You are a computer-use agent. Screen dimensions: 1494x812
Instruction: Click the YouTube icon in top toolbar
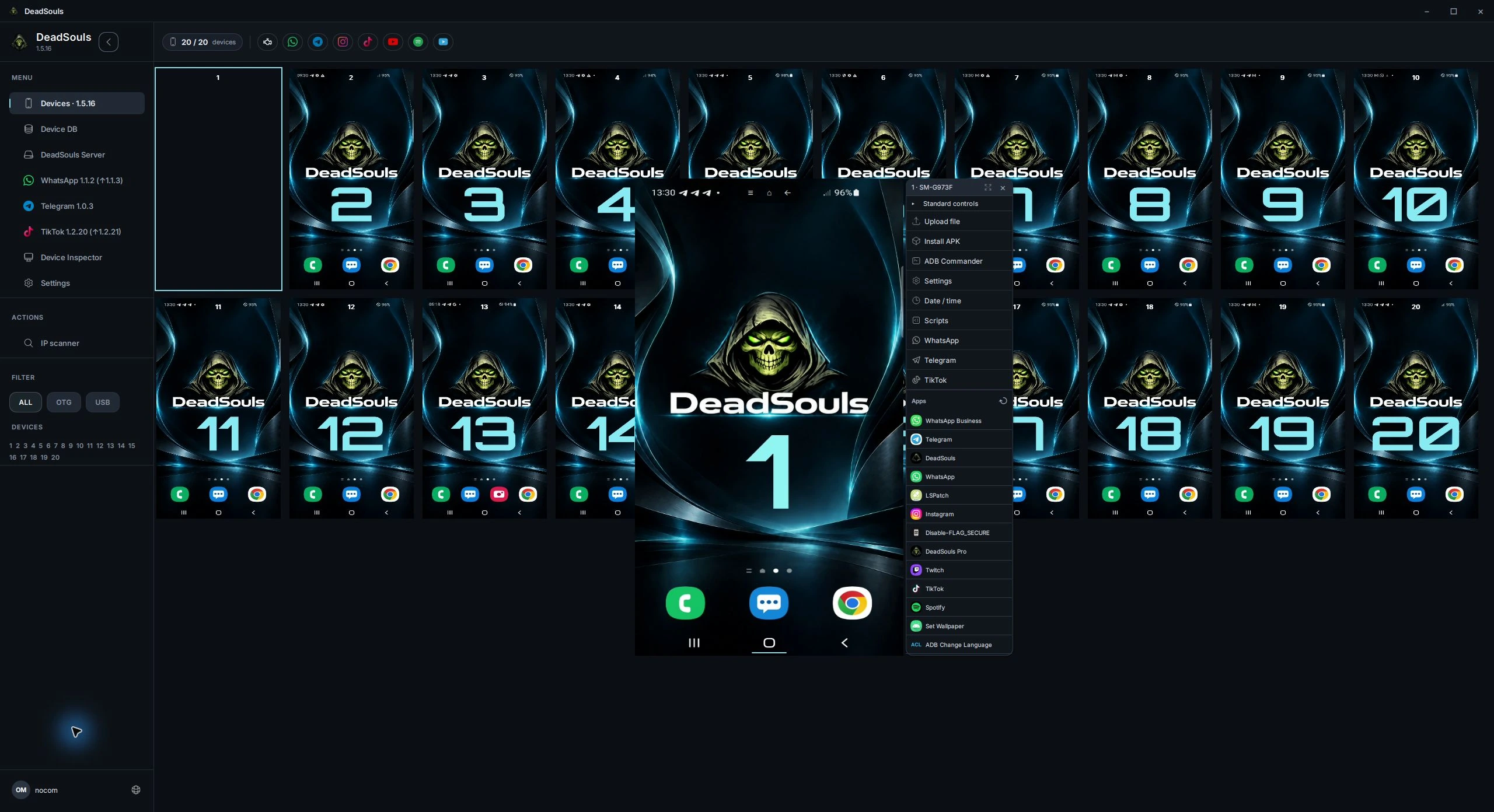pyautogui.click(x=393, y=42)
